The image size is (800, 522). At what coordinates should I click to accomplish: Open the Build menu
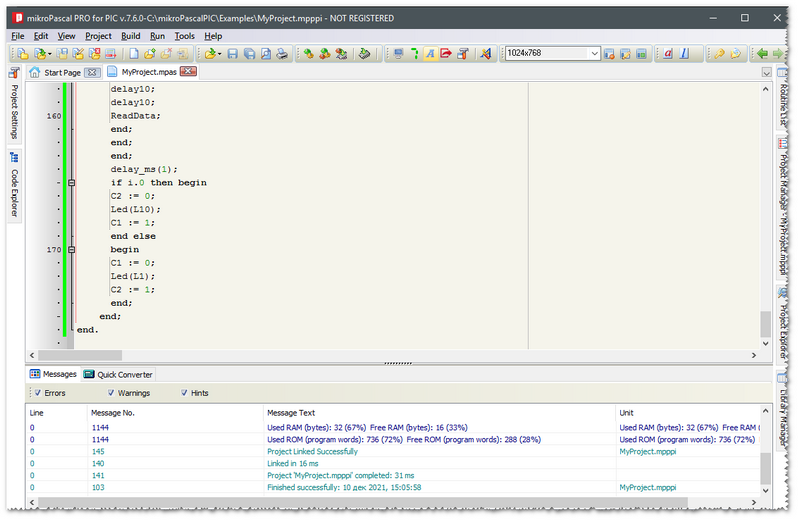[130, 36]
